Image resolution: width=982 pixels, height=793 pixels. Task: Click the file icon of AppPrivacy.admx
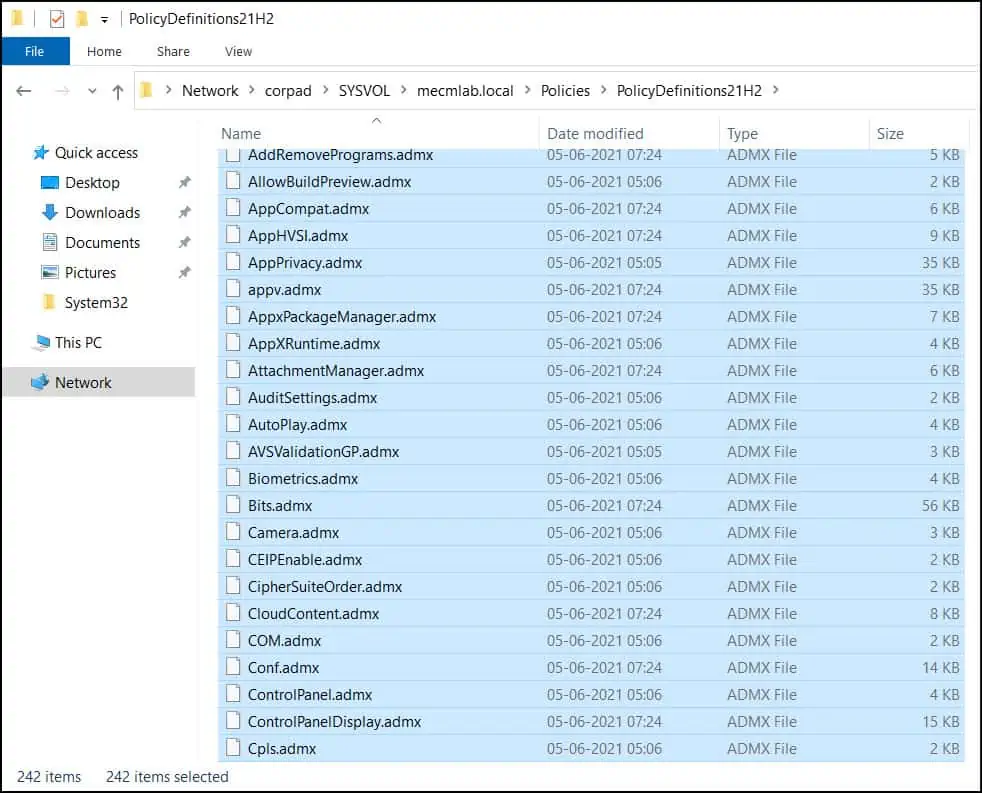(233, 262)
